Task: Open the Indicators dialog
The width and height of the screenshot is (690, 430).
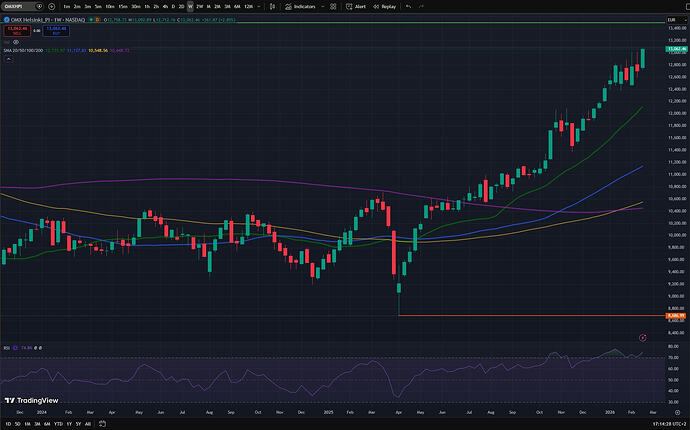Action: [301, 7]
